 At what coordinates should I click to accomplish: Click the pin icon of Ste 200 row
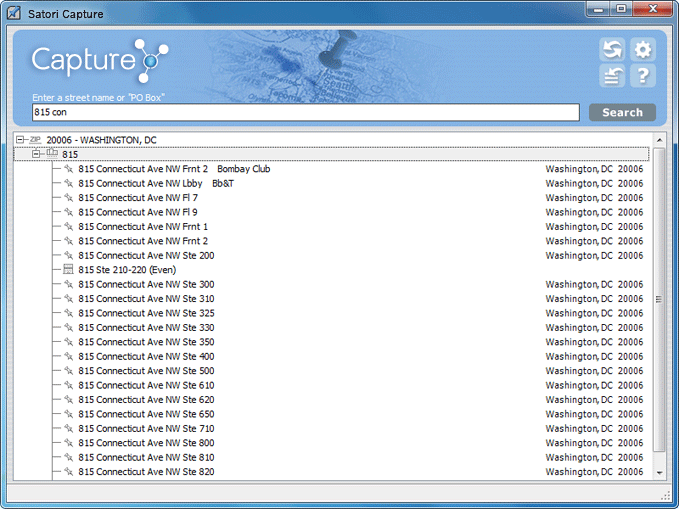click(x=68, y=255)
